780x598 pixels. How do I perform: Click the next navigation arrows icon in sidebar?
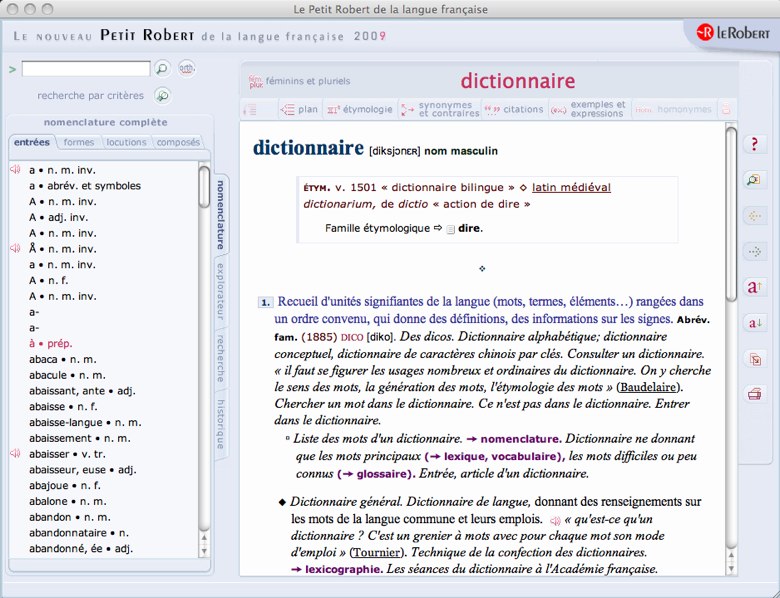point(755,252)
